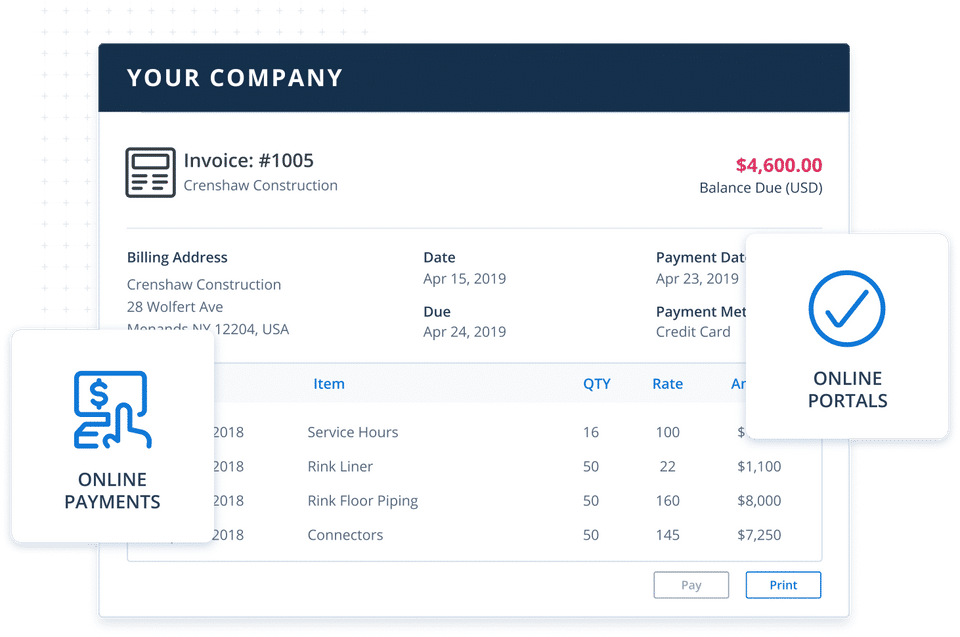The width and height of the screenshot is (960, 637).
Task: Click the invoice document icon
Action: click(150, 172)
